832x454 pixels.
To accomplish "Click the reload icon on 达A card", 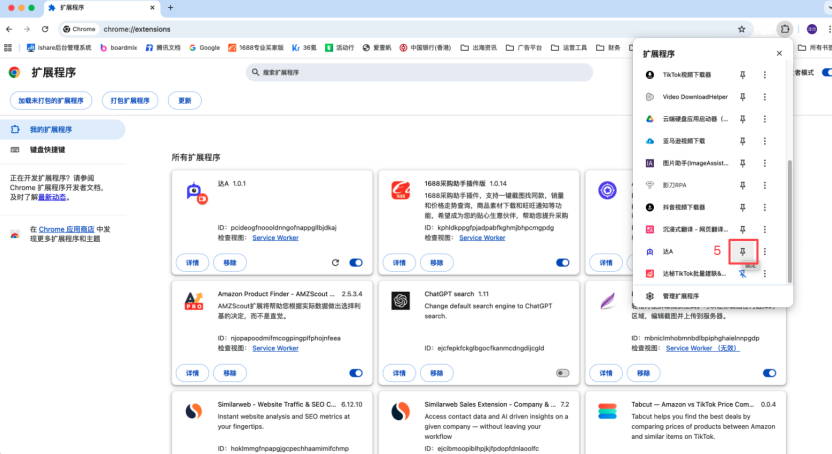I will 333,262.
